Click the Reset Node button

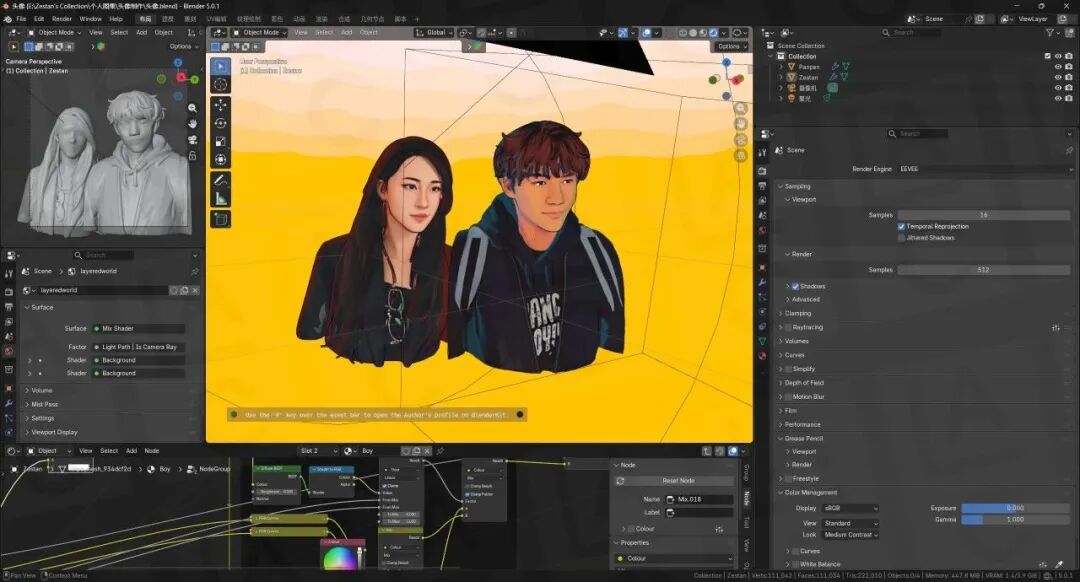[678, 481]
